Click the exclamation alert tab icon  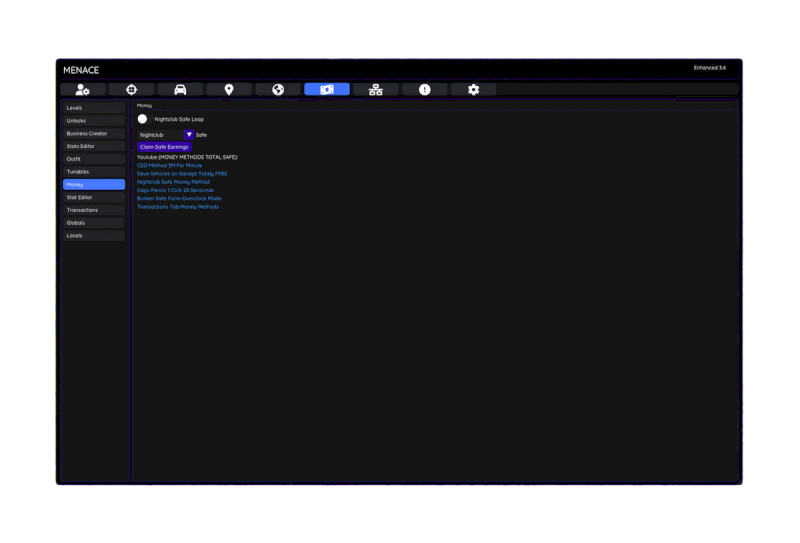point(424,90)
